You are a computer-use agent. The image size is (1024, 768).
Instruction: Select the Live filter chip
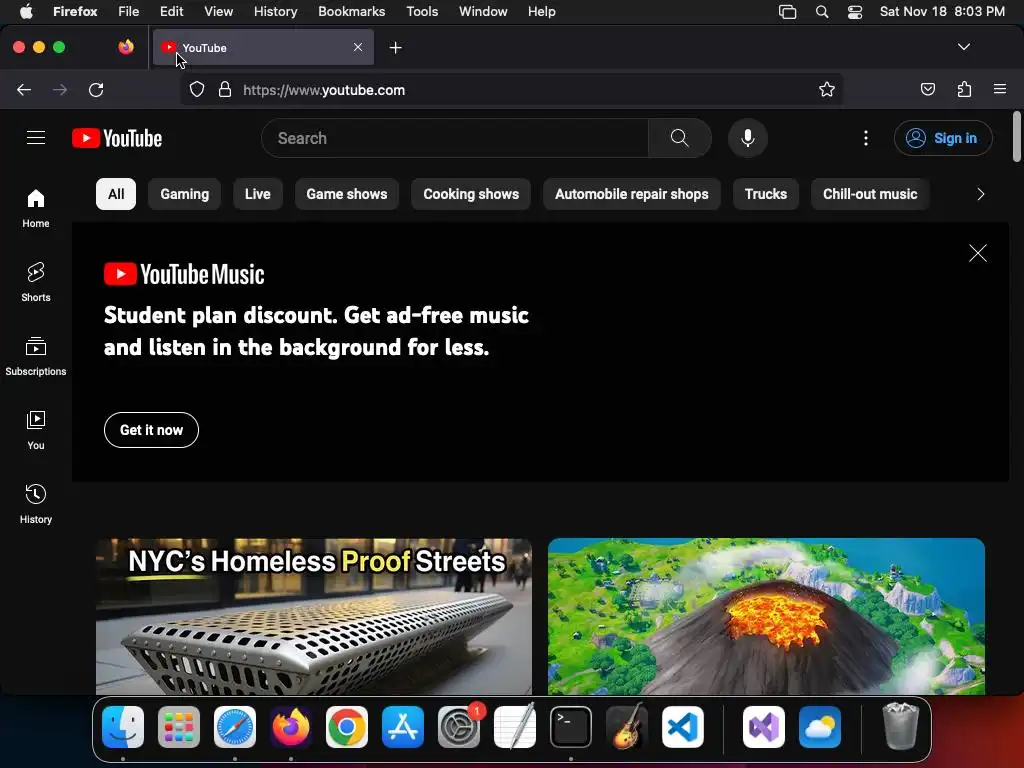click(x=257, y=194)
